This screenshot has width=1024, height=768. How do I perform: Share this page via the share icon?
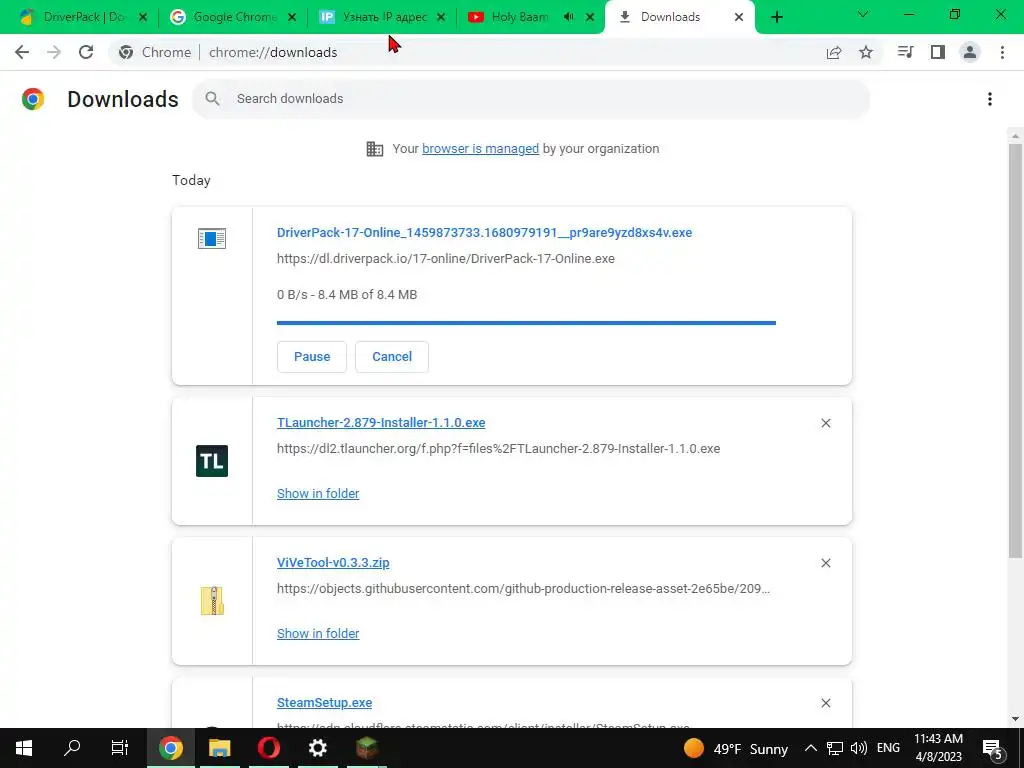(834, 52)
